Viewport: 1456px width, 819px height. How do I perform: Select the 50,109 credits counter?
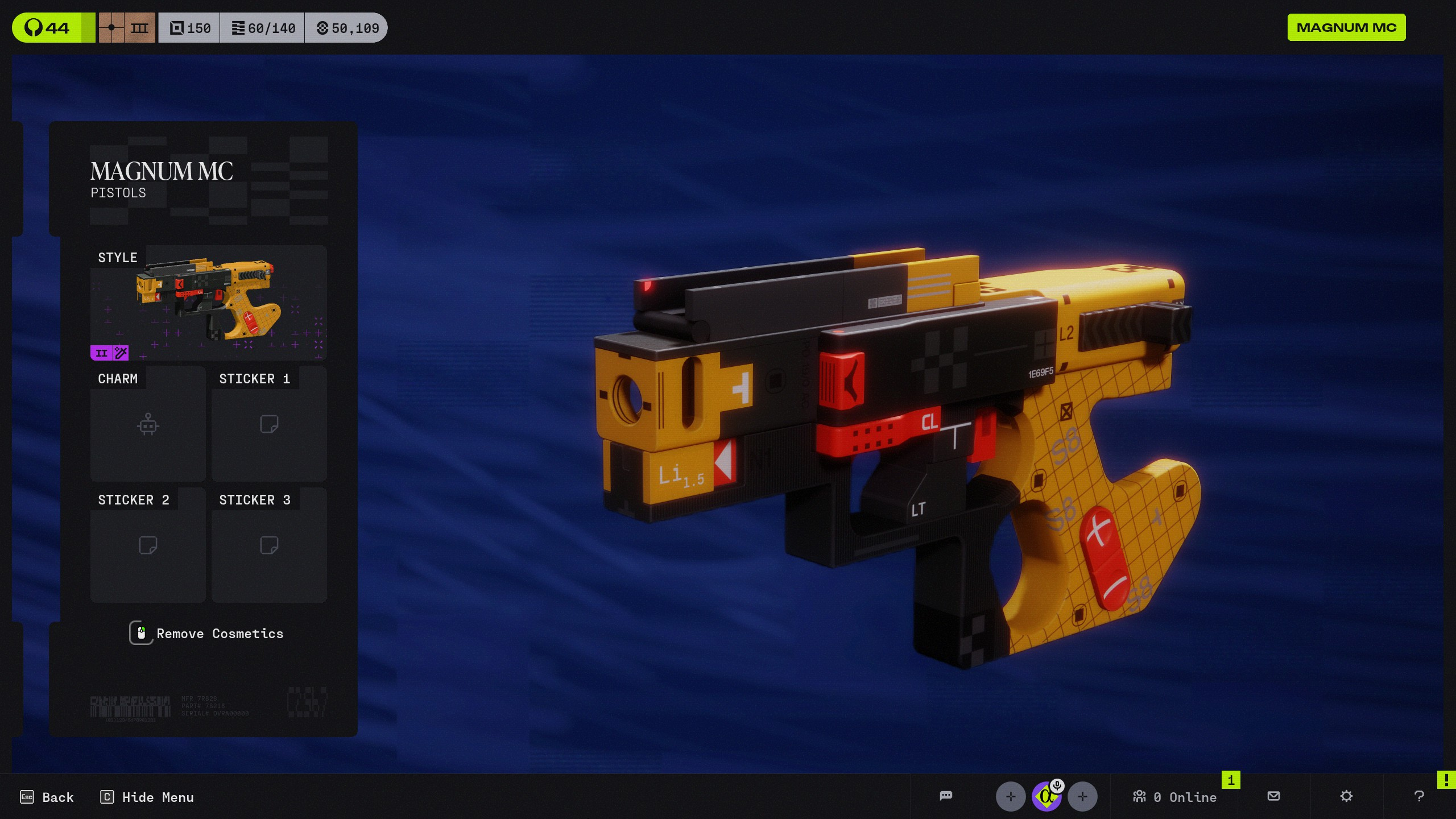click(347, 28)
